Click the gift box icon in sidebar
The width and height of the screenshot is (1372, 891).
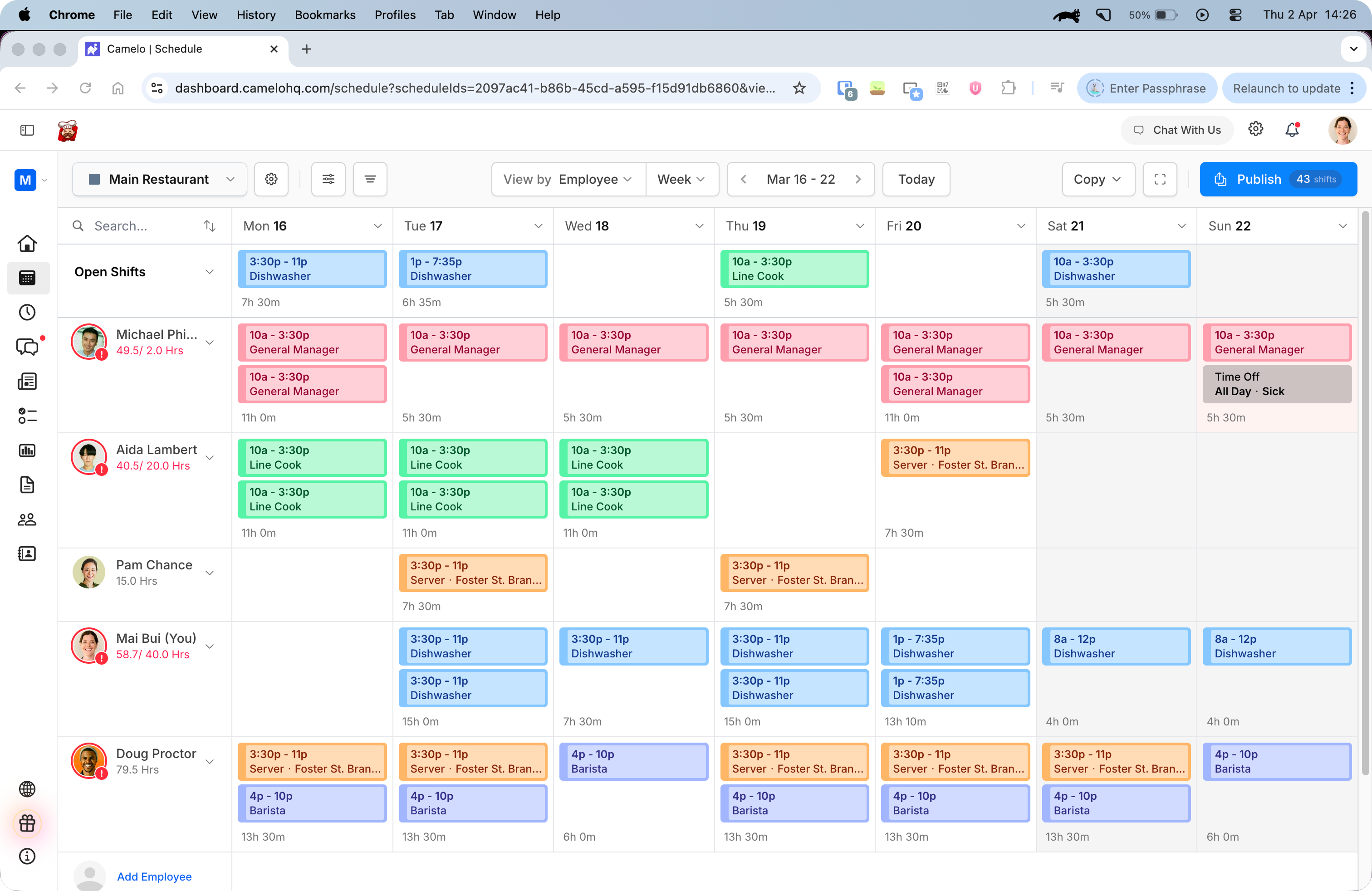pyautogui.click(x=27, y=822)
